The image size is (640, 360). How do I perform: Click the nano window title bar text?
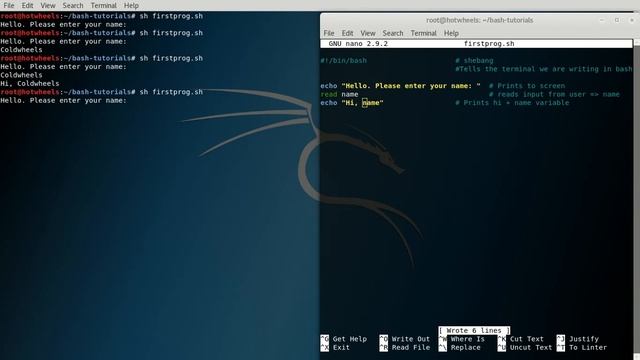coord(480,20)
